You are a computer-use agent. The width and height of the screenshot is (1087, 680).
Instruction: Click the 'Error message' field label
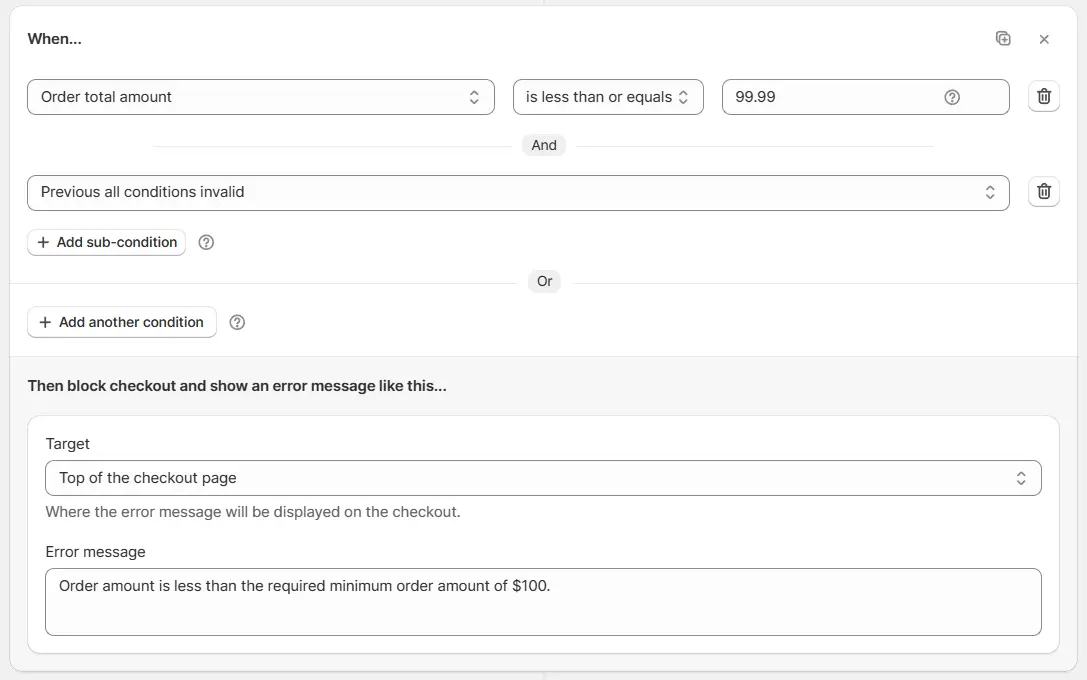(95, 552)
